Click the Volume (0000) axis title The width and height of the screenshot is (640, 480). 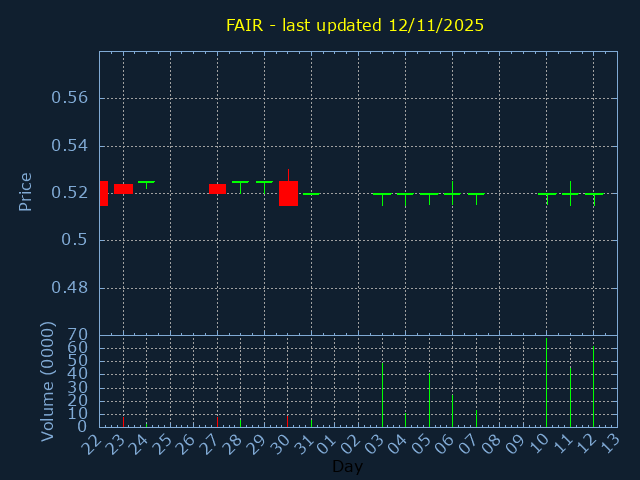(x=47, y=382)
